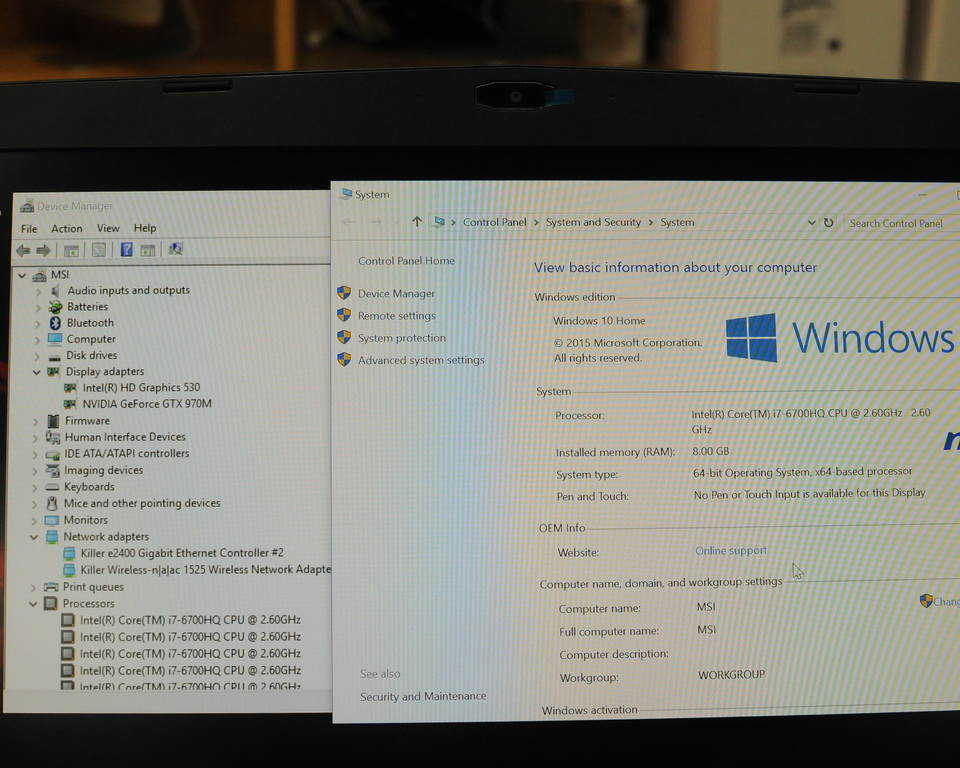
Task: Open Control Panel Home link
Action: coord(406,260)
